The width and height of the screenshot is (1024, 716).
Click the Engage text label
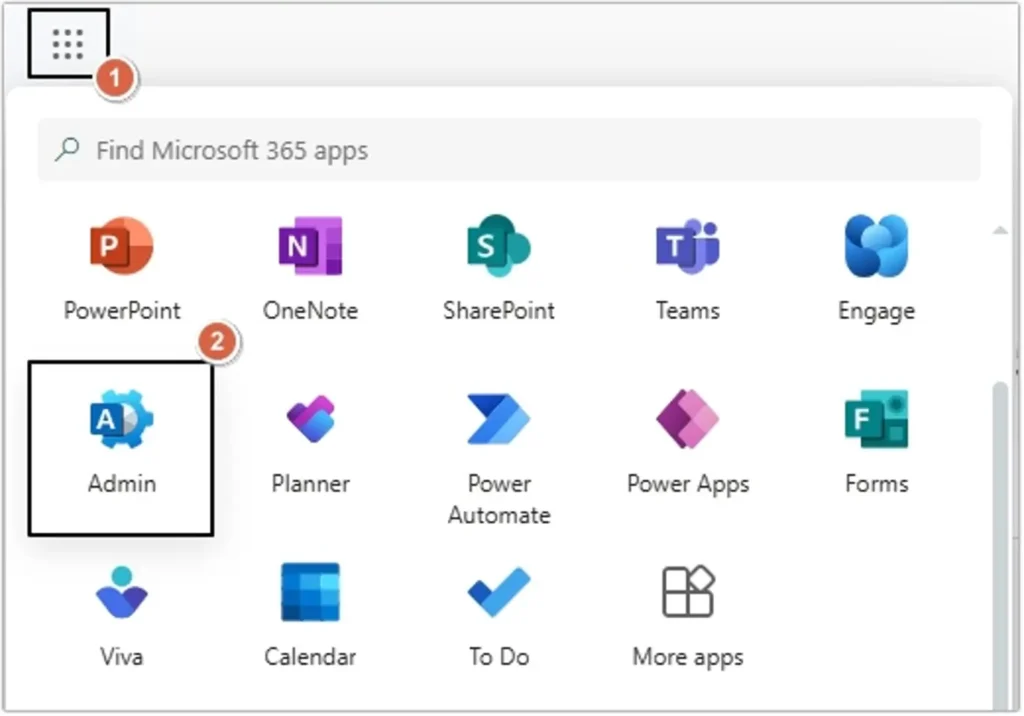tap(876, 312)
